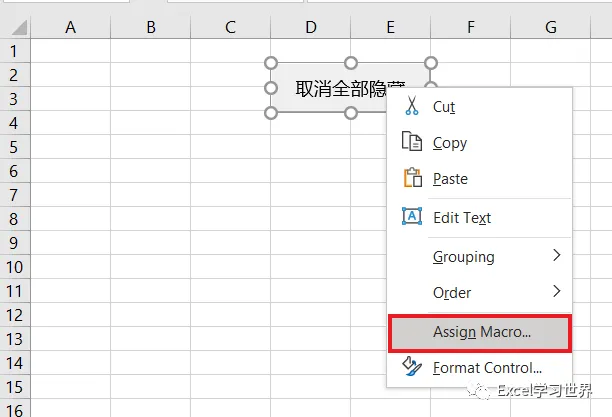
Task: Click the Copy pages icon
Action: [411, 142]
